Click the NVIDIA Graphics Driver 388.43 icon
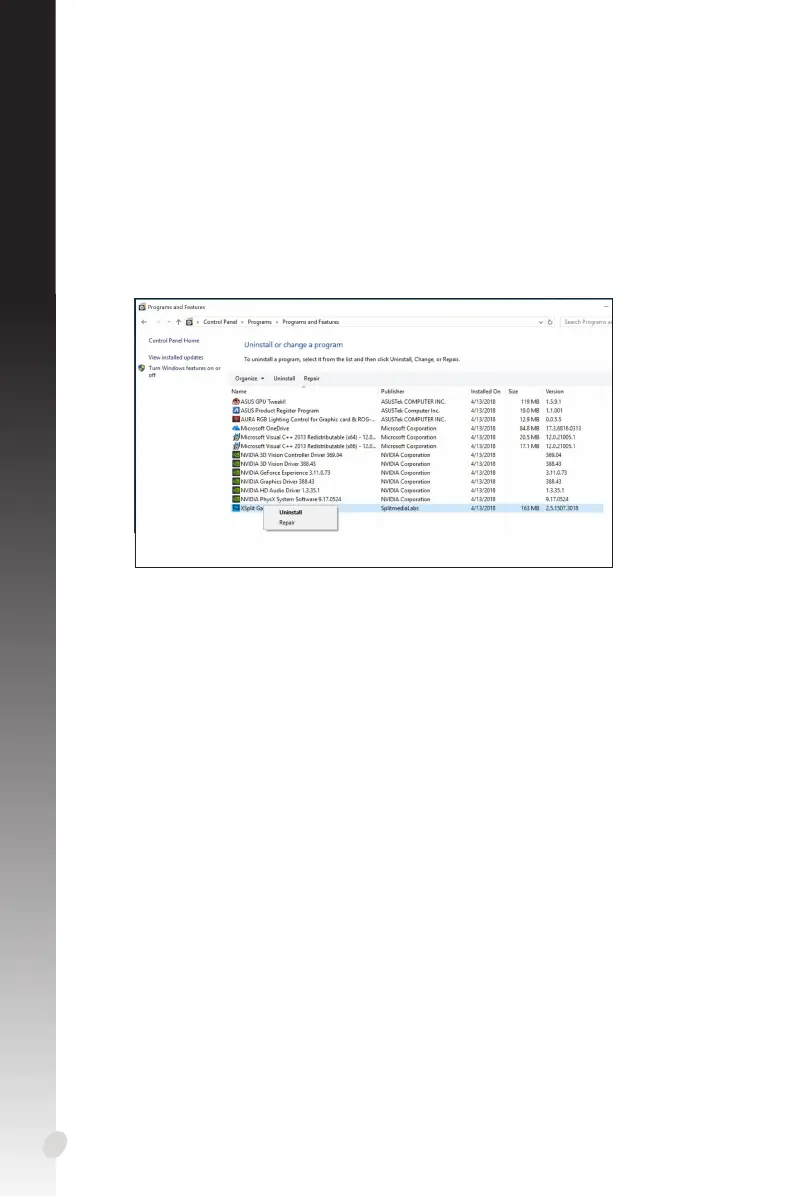 coord(236,481)
